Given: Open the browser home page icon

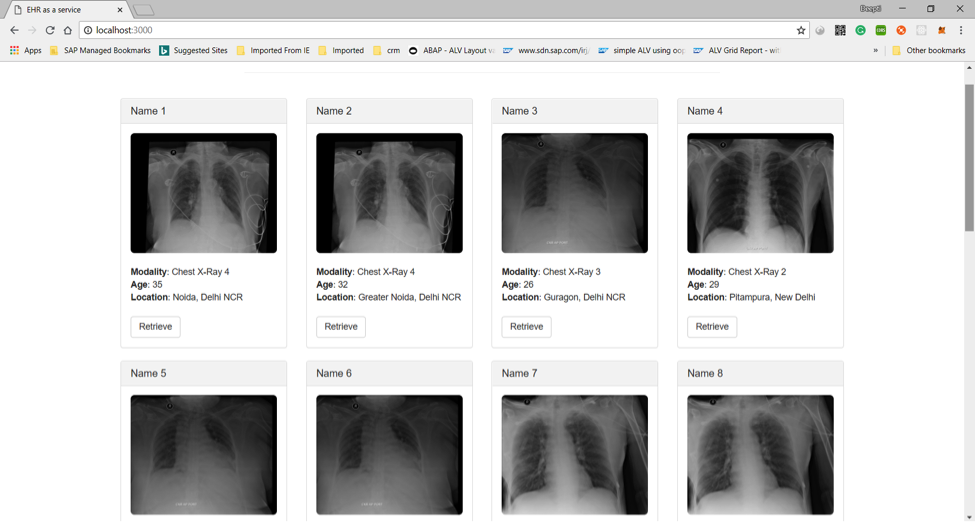Looking at the screenshot, I should [68, 30].
